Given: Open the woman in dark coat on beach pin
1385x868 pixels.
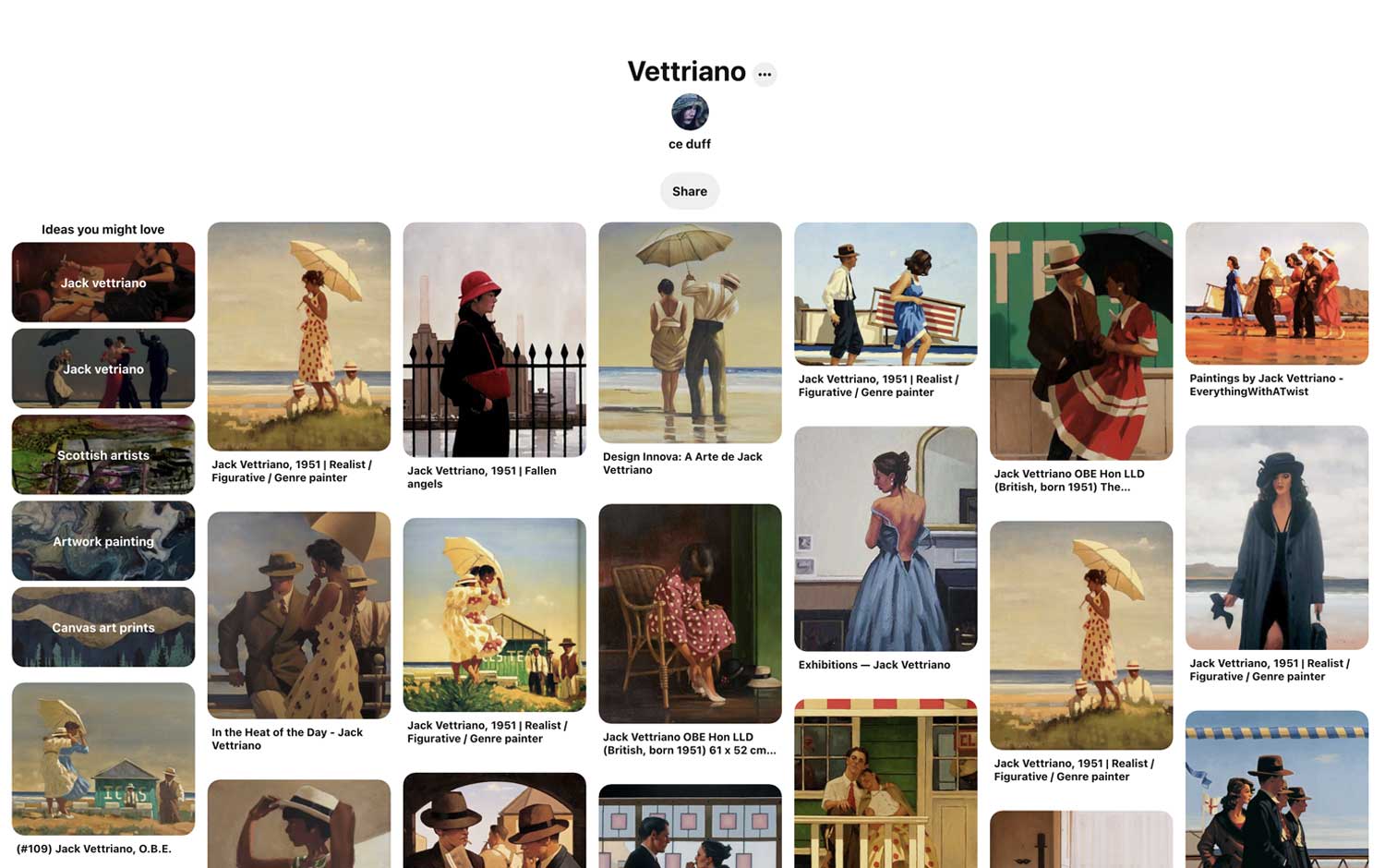Looking at the screenshot, I should (x=1277, y=537).
